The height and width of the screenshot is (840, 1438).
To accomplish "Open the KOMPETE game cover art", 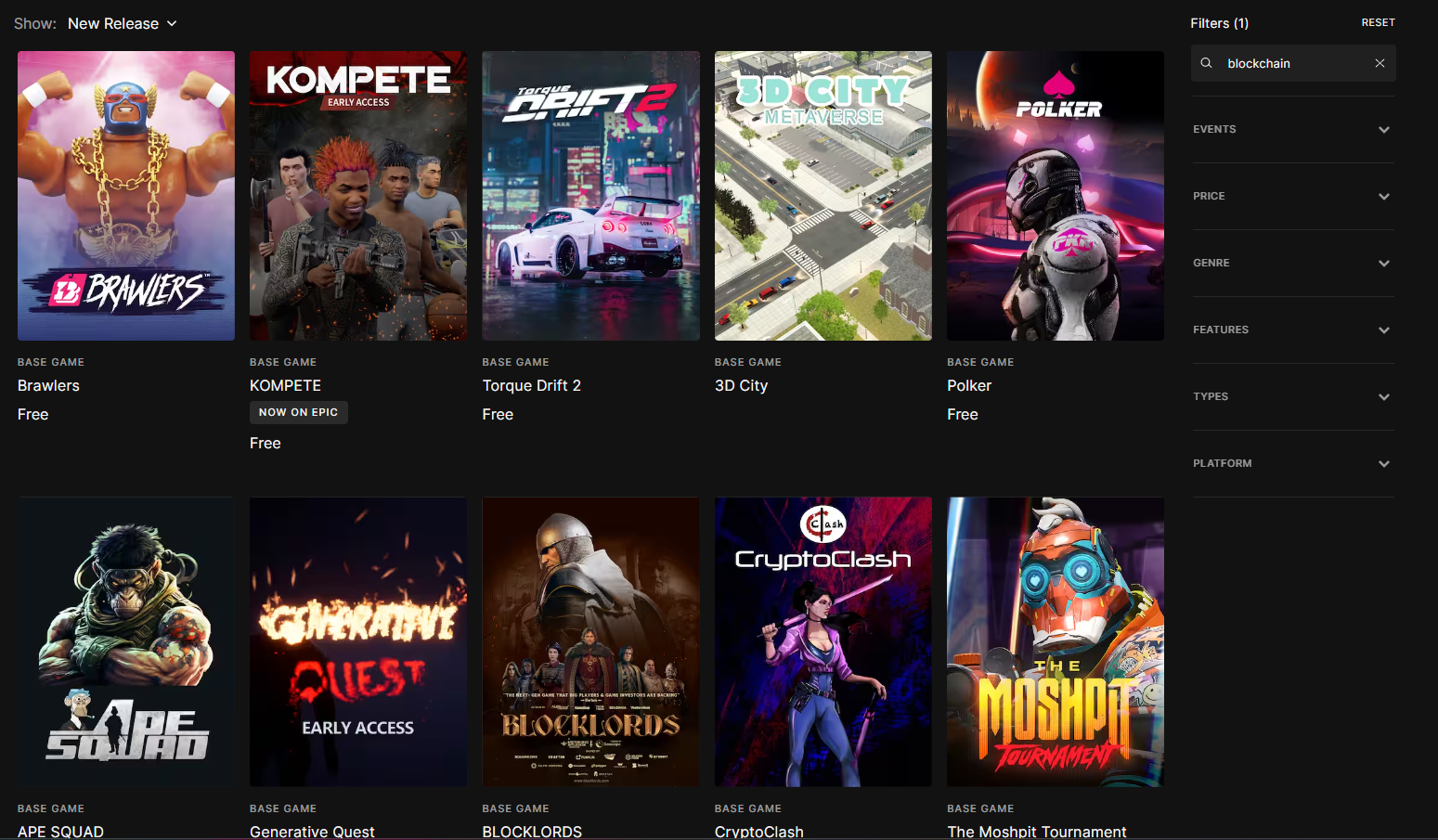I will point(358,196).
